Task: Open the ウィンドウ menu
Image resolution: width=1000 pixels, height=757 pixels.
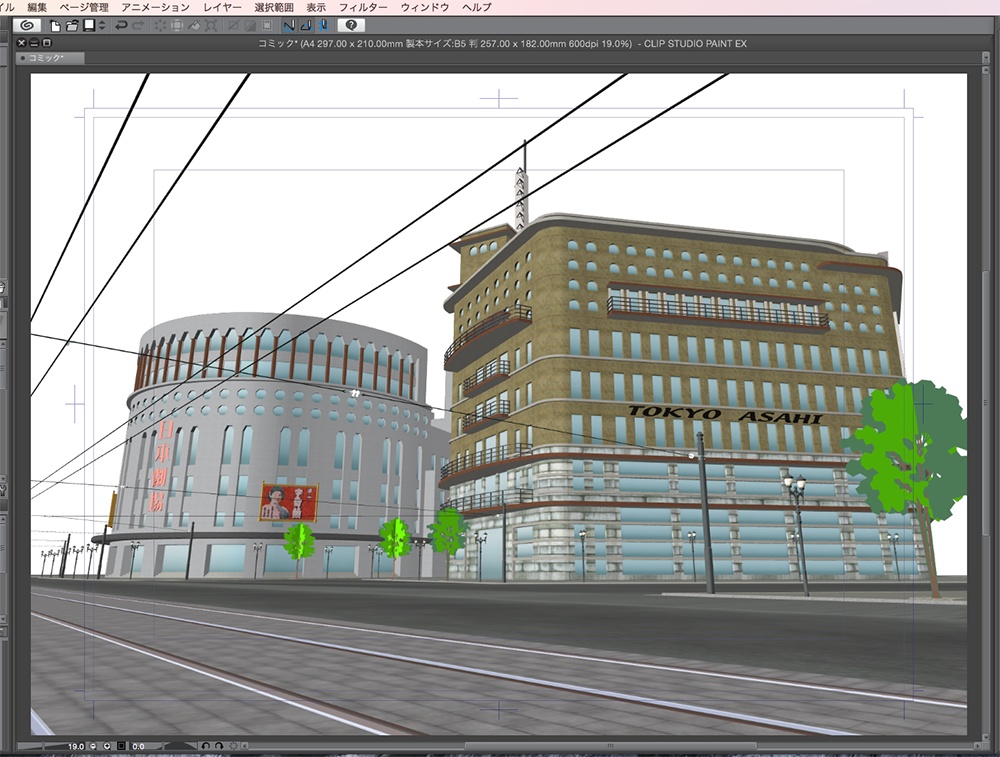Action: click(425, 7)
